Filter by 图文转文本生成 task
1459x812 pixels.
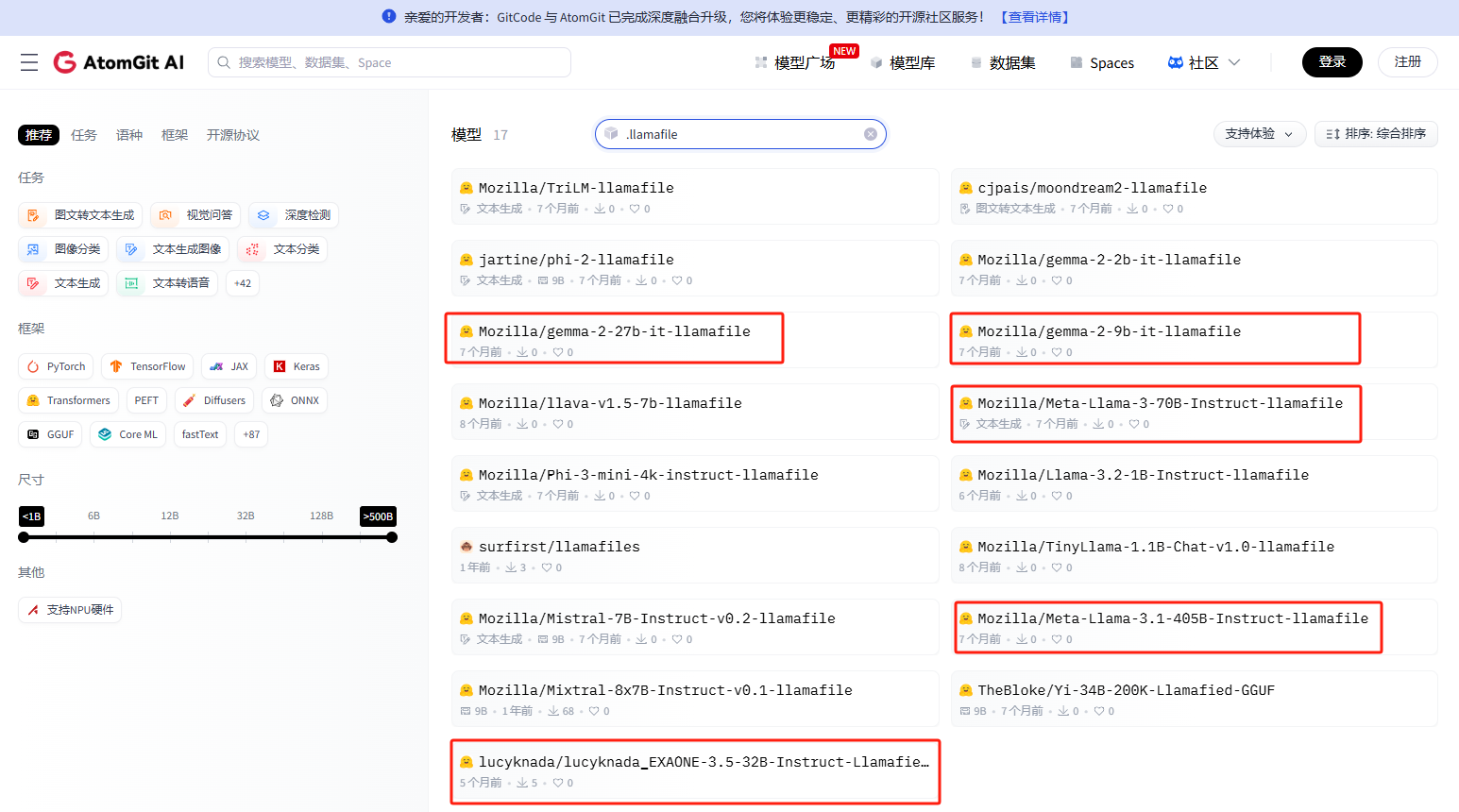tap(80, 215)
